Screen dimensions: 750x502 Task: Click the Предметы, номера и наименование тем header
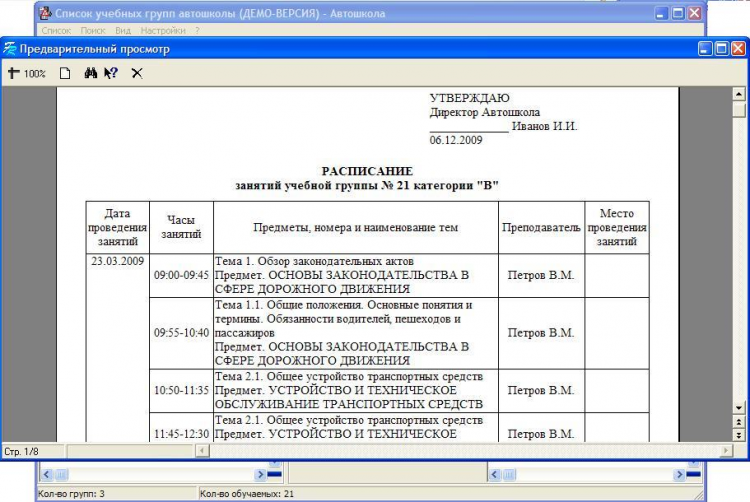pos(355,228)
